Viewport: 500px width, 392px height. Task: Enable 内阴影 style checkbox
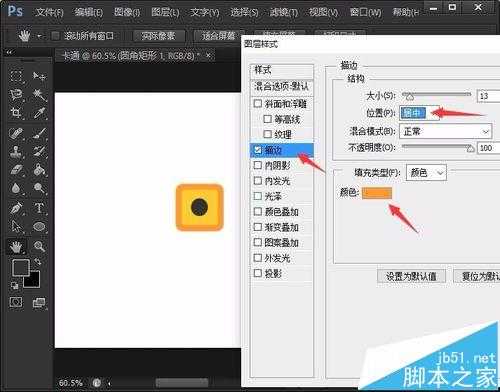(x=258, y=165)
